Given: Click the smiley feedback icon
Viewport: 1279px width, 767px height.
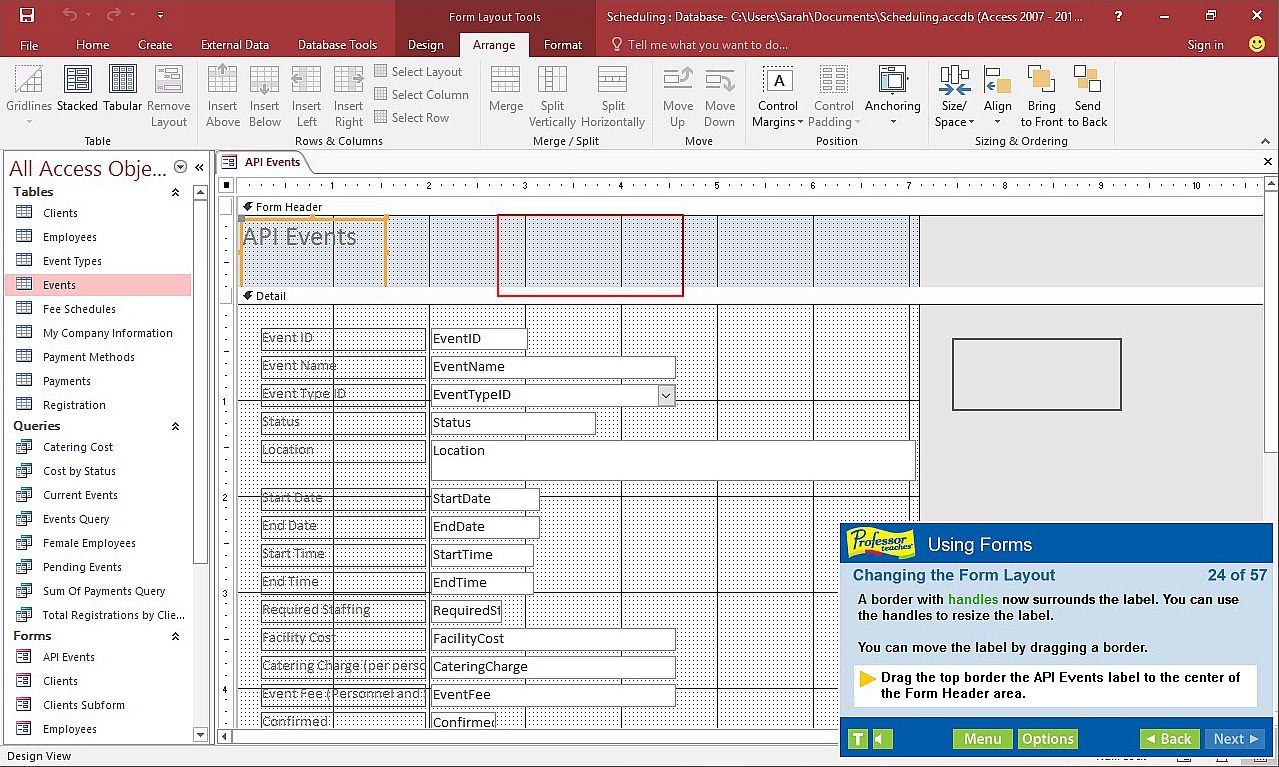Looking at the screenshot, I should [1257, 44].
